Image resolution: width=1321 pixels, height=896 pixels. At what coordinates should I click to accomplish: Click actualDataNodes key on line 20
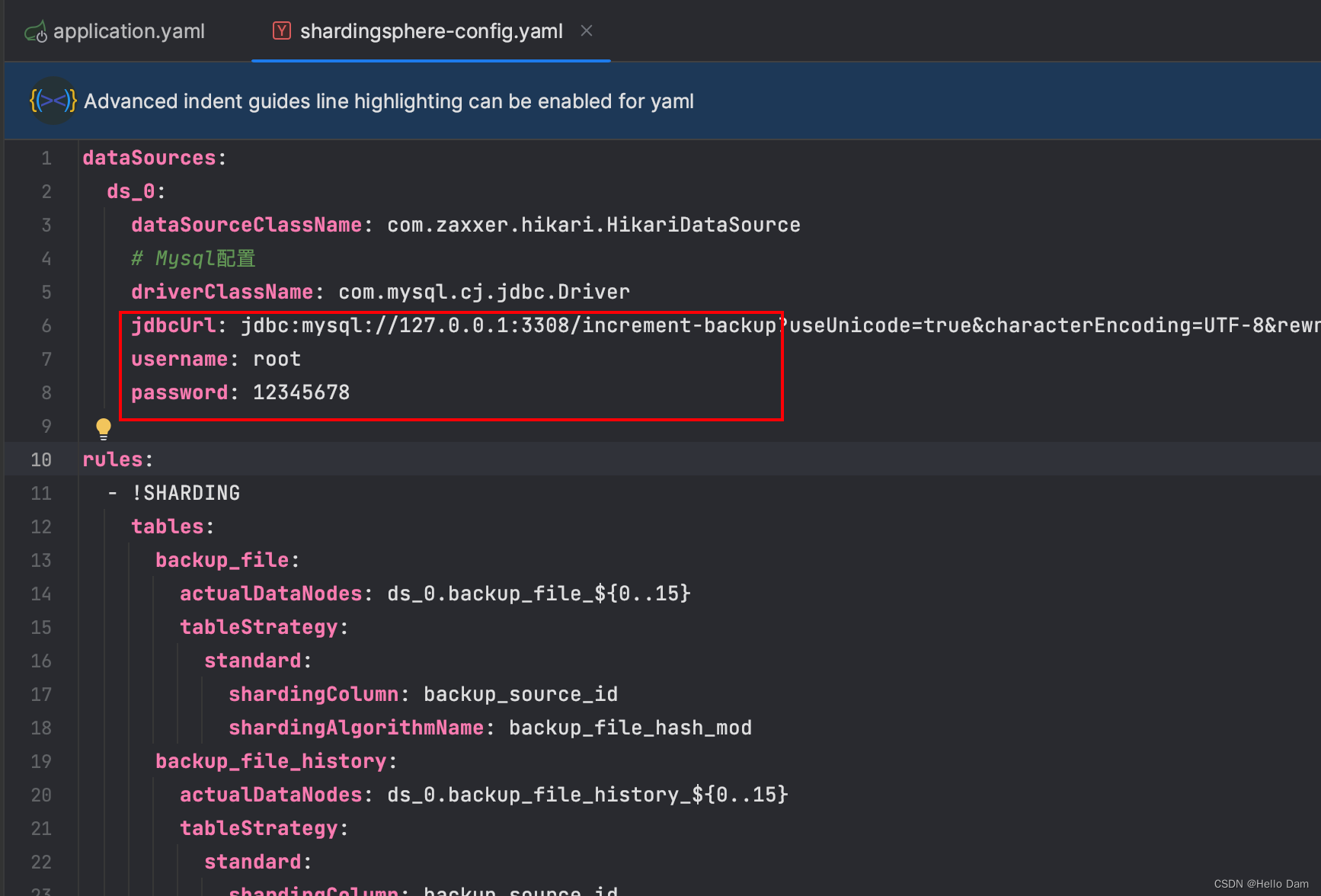point(271,795)
